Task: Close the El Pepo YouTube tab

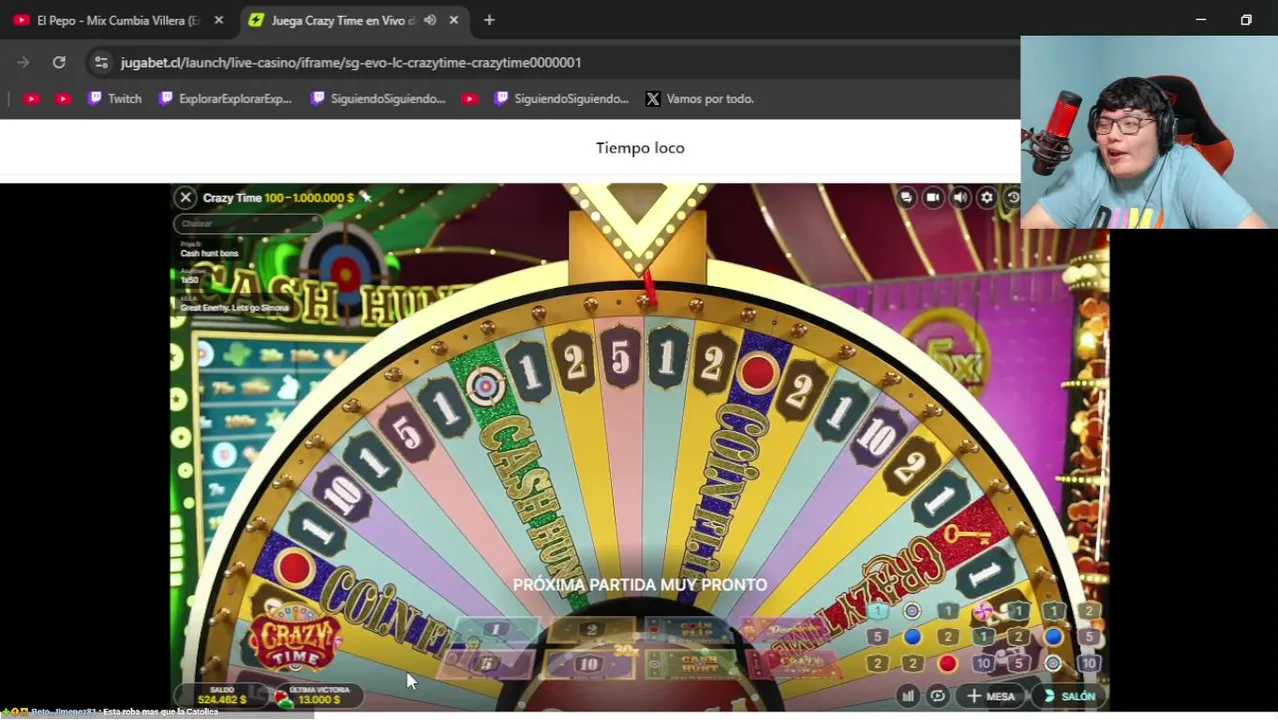Action: coord(219,20)
